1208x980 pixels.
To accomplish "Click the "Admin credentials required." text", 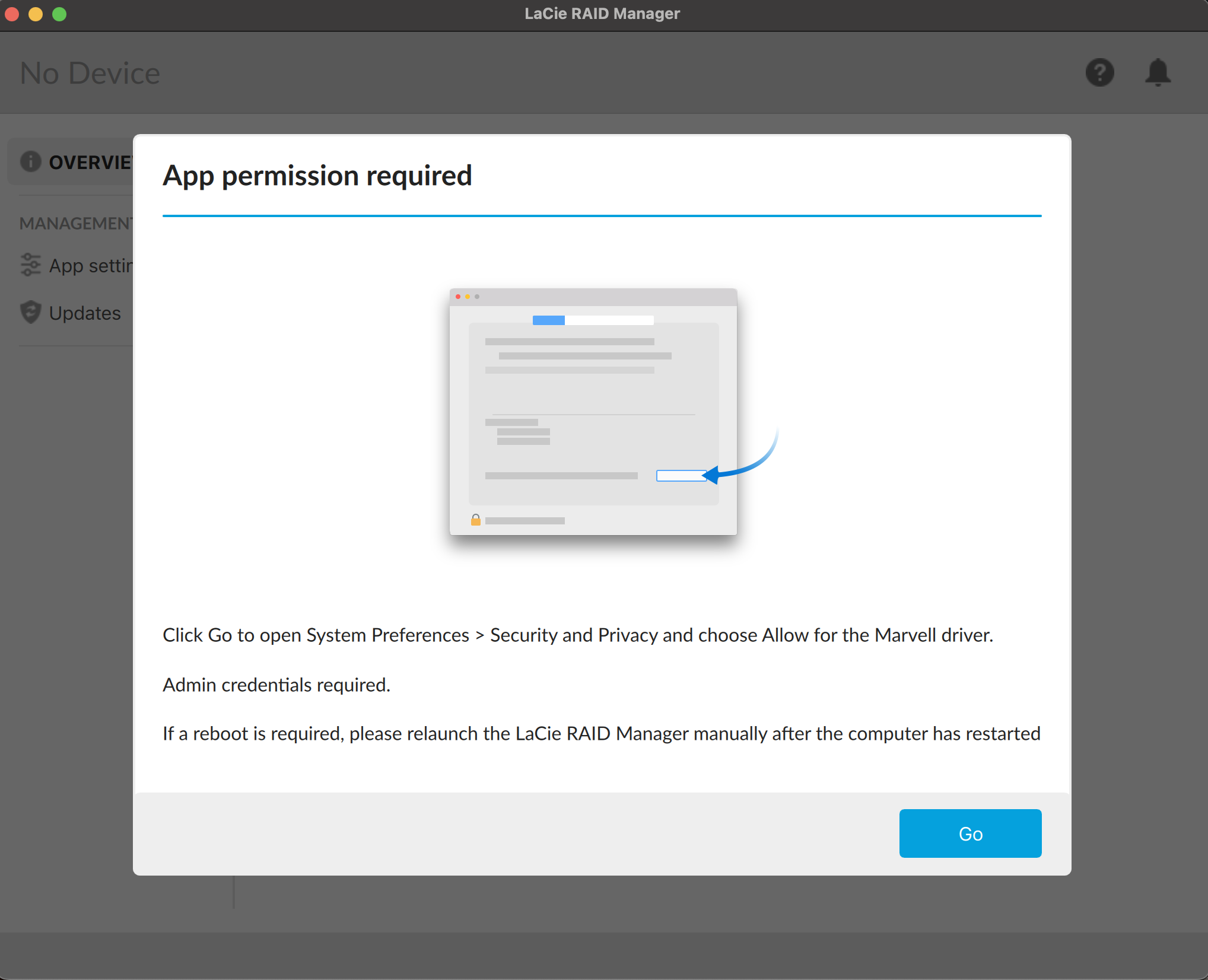I will tap(276, 685).
